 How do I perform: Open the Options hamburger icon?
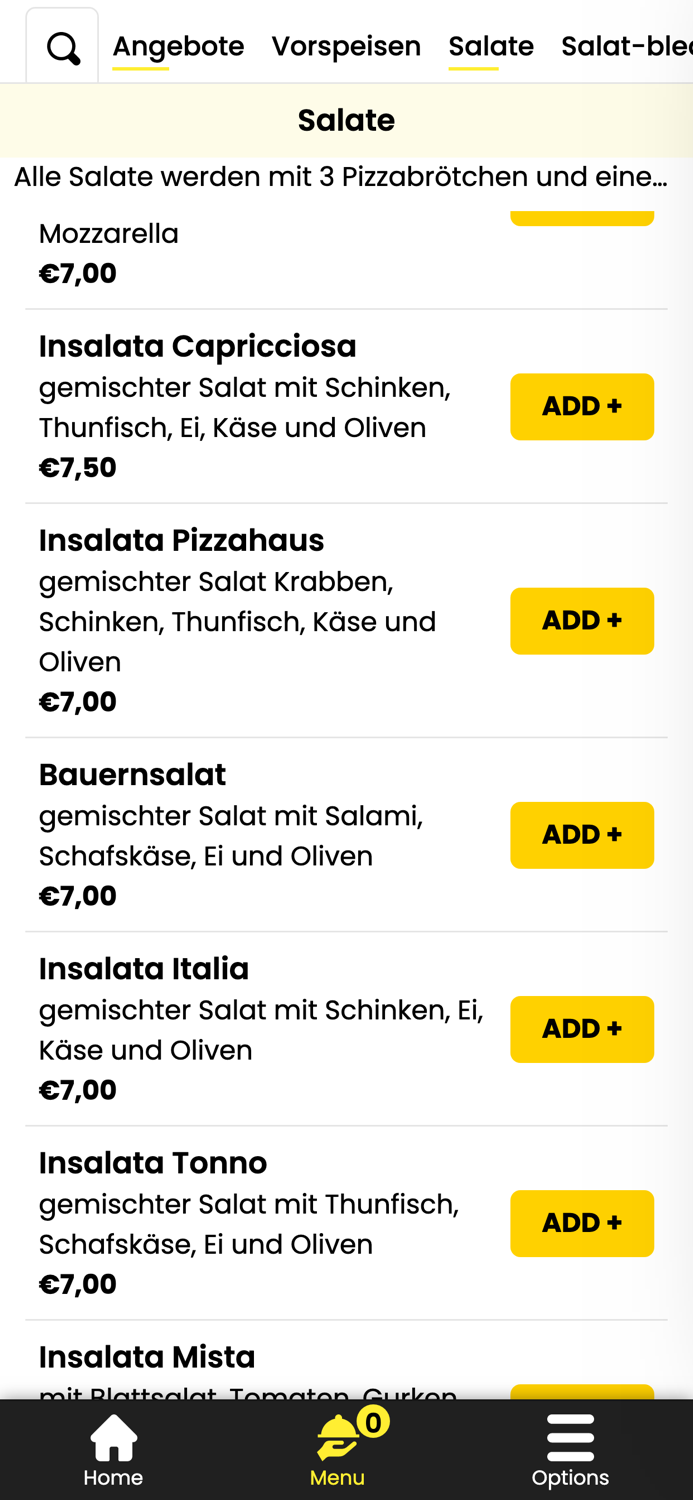click(x=570, y=1438)
